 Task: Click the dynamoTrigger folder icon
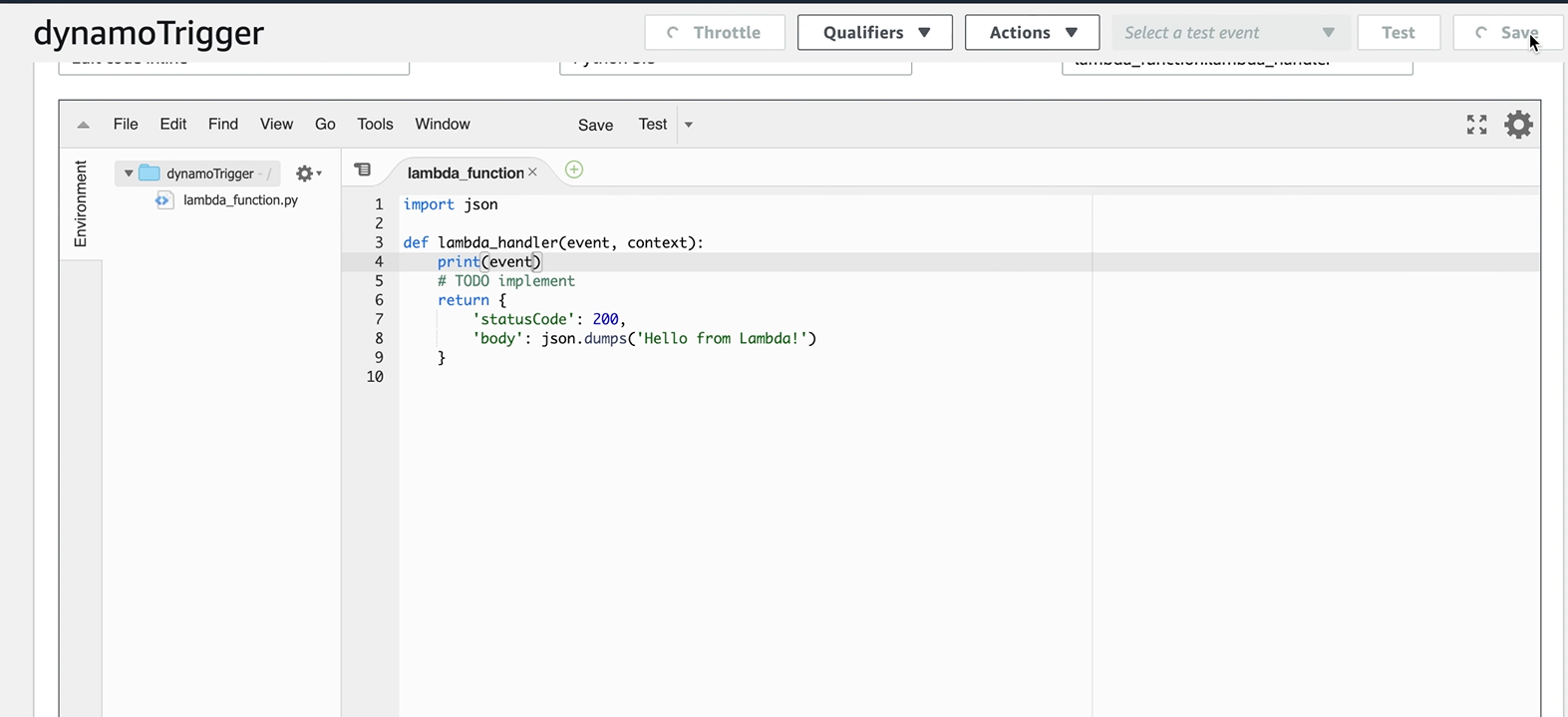[x=150, y=174]
